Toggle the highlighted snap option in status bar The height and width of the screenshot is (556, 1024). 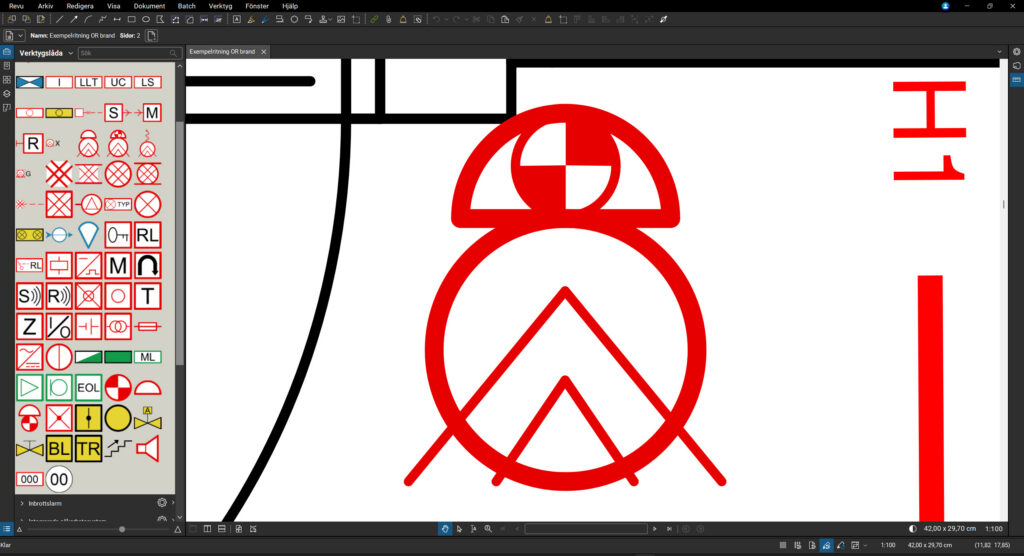(x=826, y=545)
